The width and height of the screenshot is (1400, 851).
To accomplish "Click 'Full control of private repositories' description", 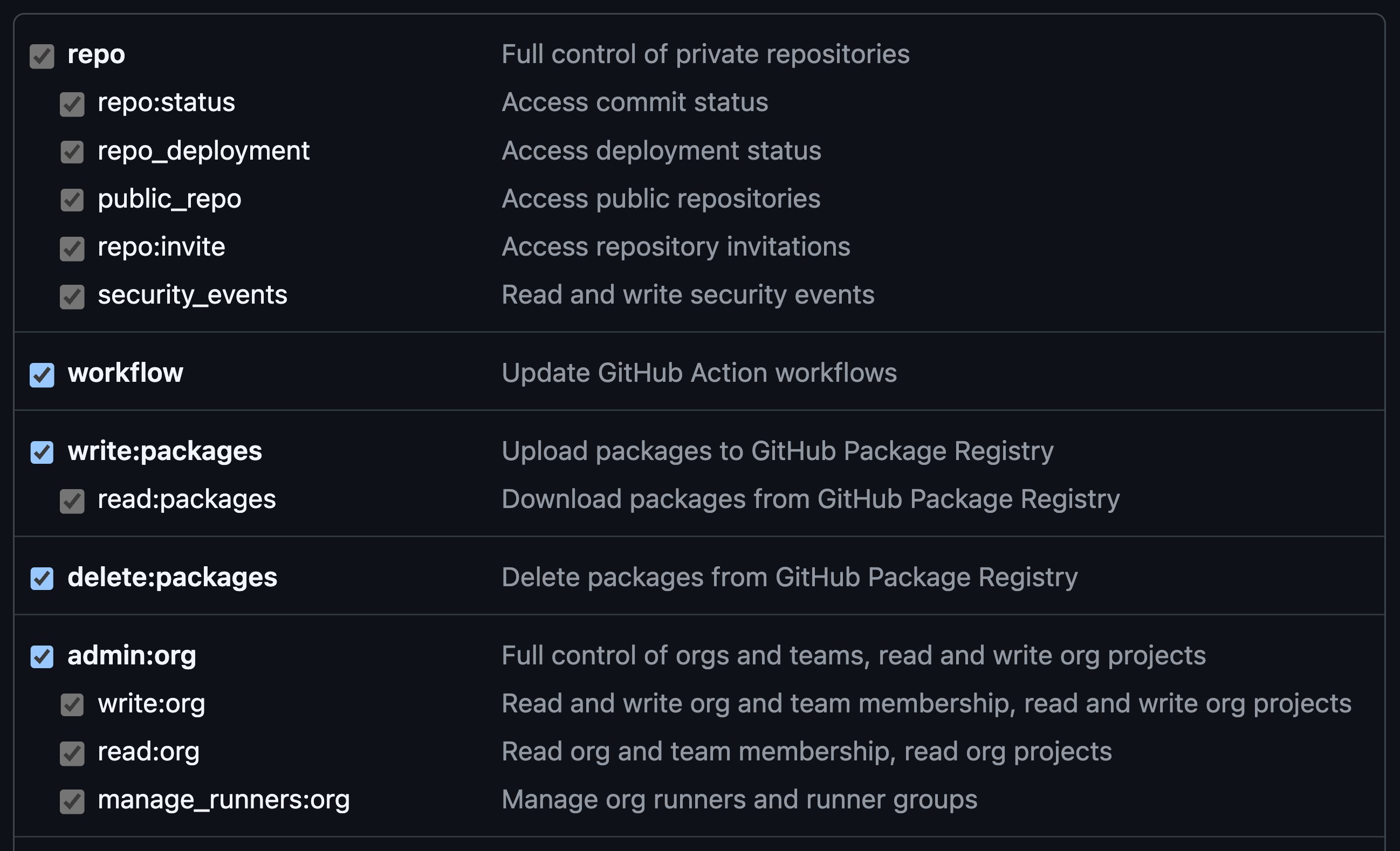I will click(x=706, y=55).
